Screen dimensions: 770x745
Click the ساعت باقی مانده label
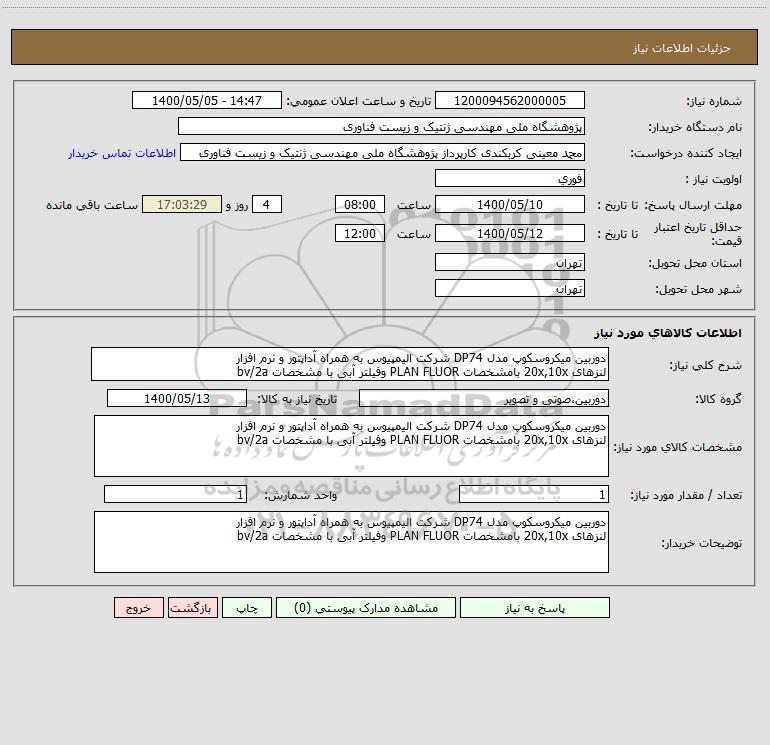92,205
